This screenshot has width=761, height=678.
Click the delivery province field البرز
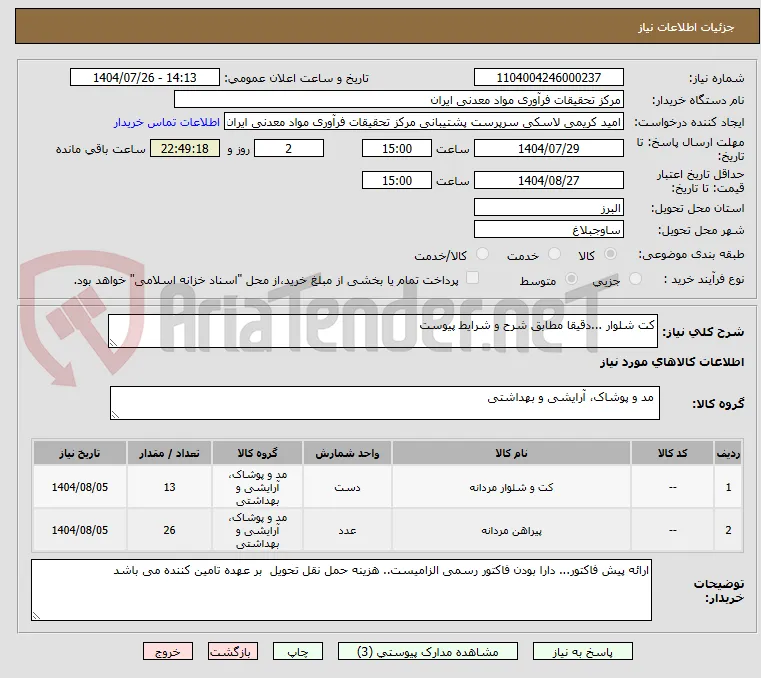(548, 208)
